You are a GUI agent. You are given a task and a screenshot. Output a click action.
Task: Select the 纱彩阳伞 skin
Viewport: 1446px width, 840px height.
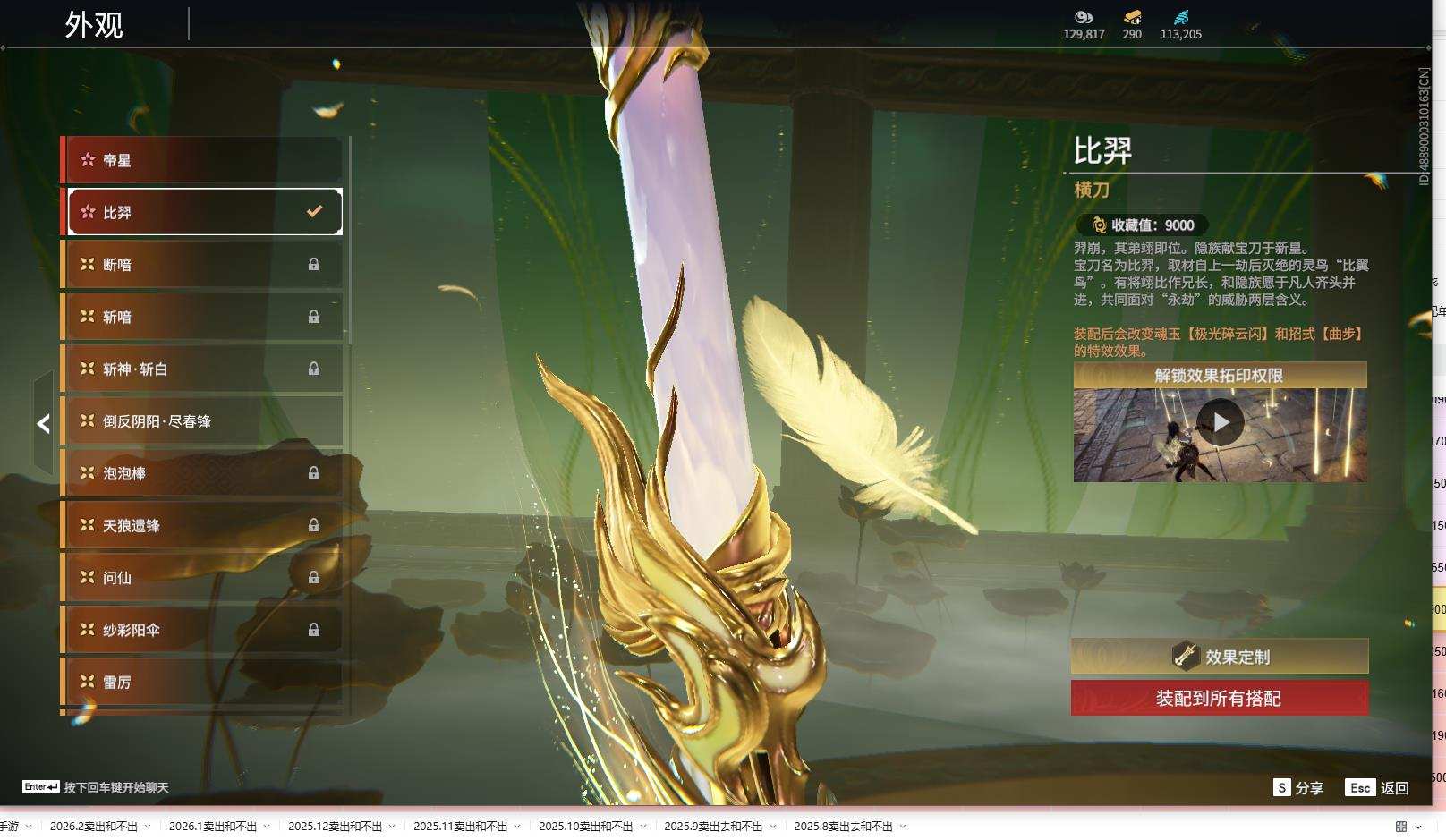[x=201, y=630]
